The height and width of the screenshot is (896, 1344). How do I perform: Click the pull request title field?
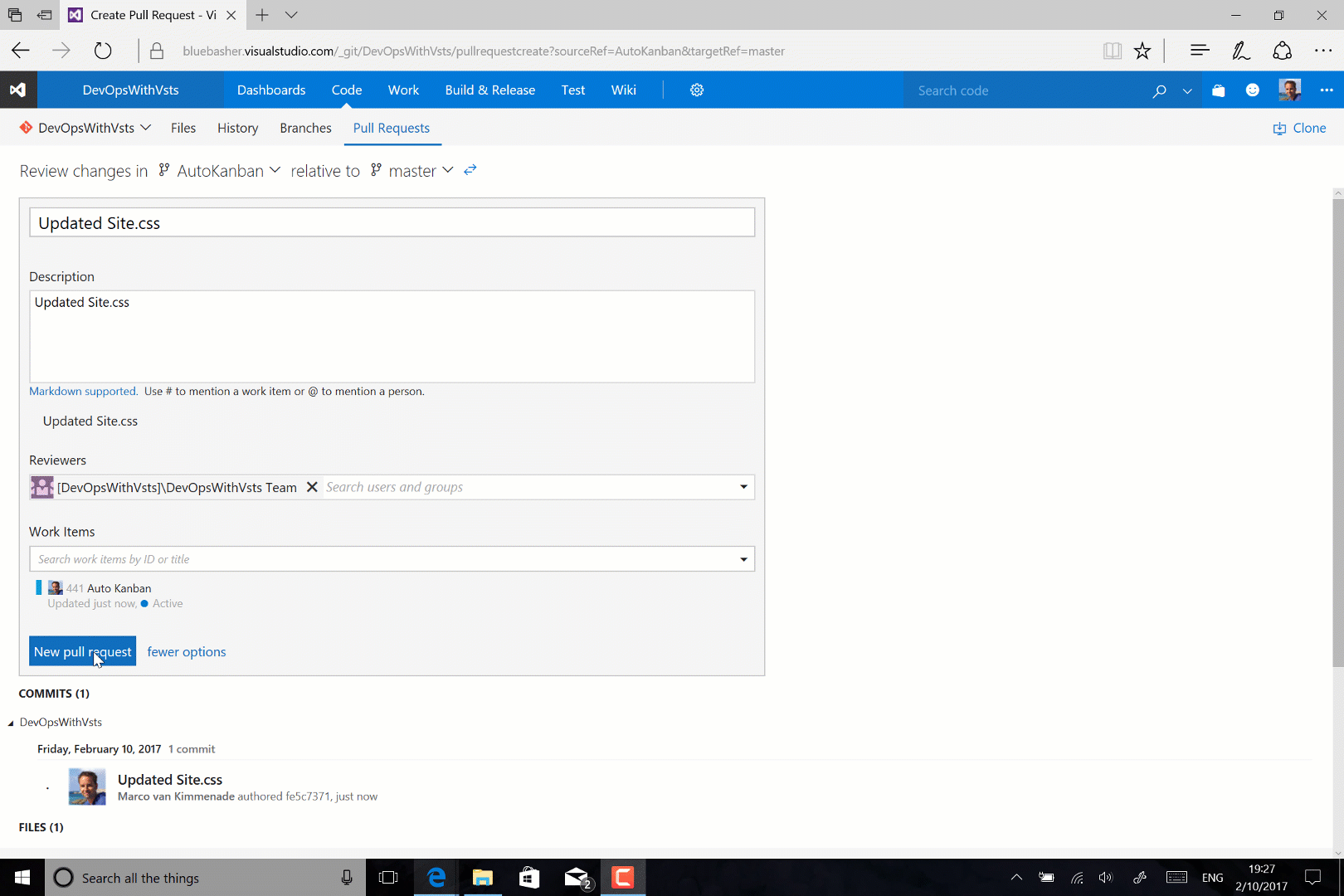392,222
